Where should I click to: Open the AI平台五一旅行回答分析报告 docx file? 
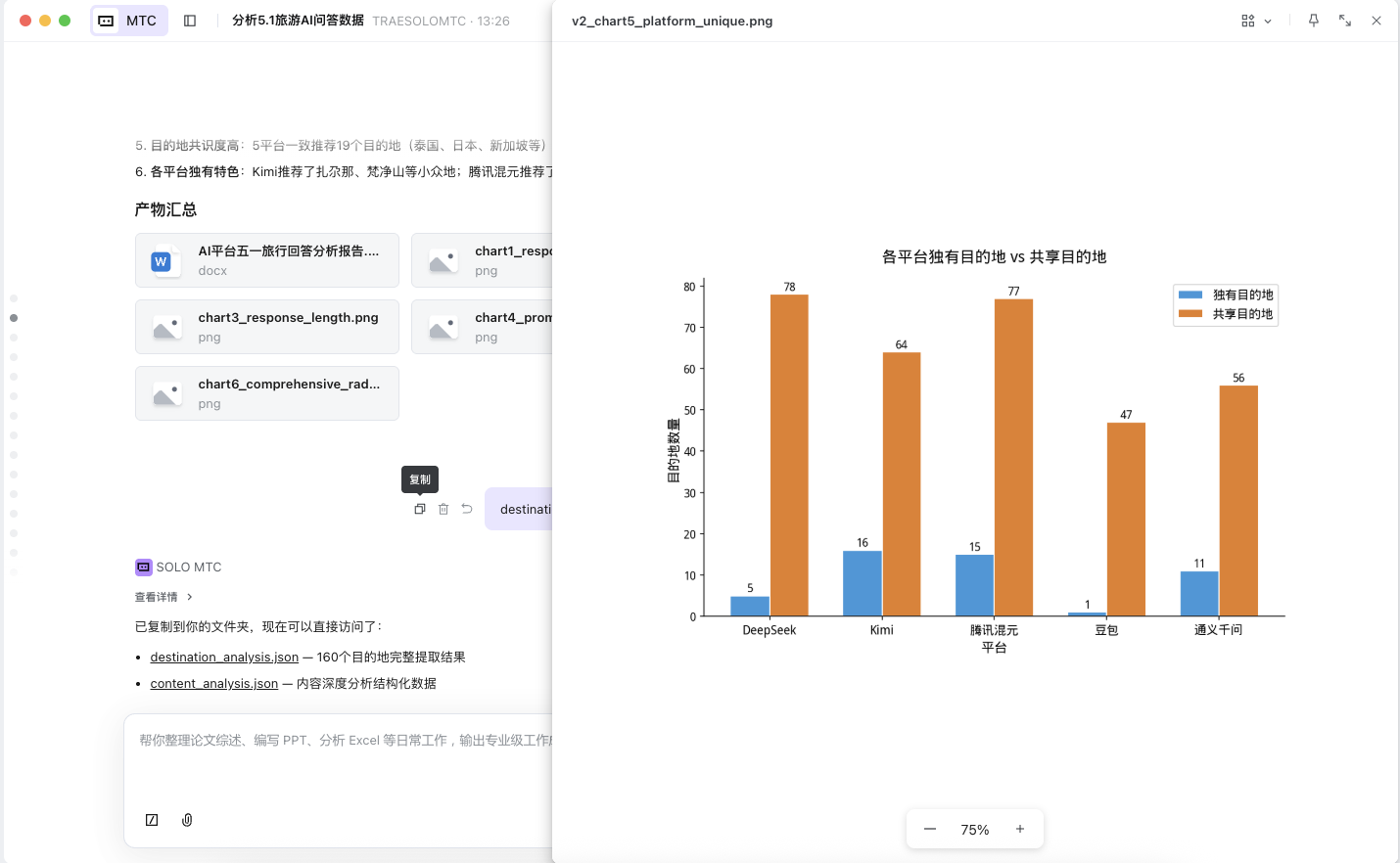point(267,260)
